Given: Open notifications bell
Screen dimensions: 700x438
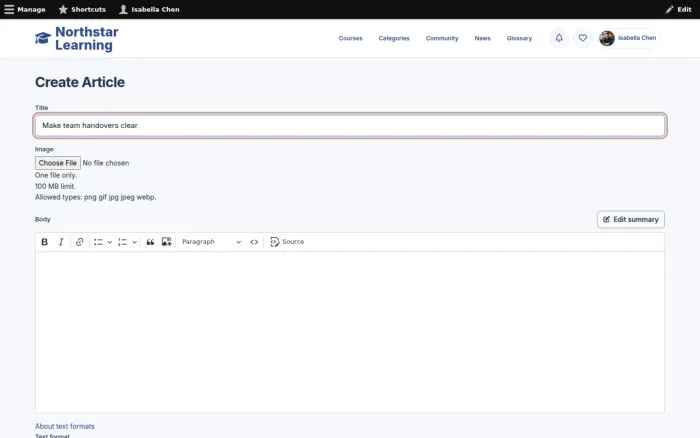Looking at the screenshot, I should [x=559, y=38].
